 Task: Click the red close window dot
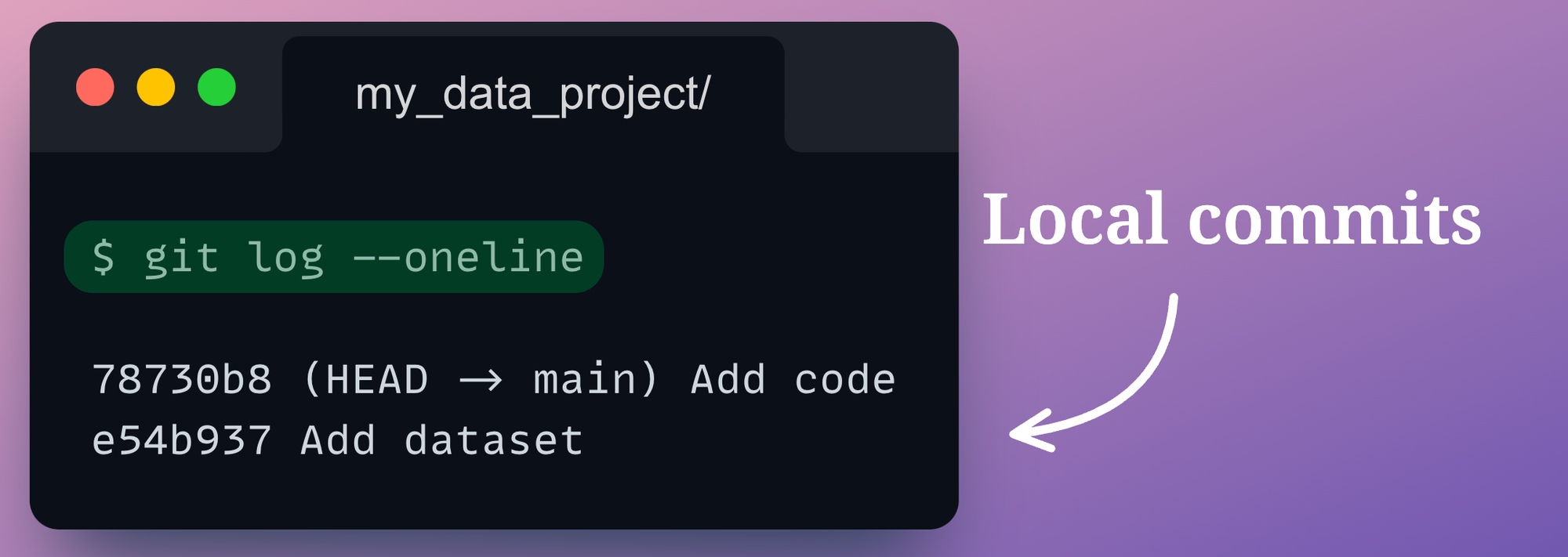pos(95,87)
